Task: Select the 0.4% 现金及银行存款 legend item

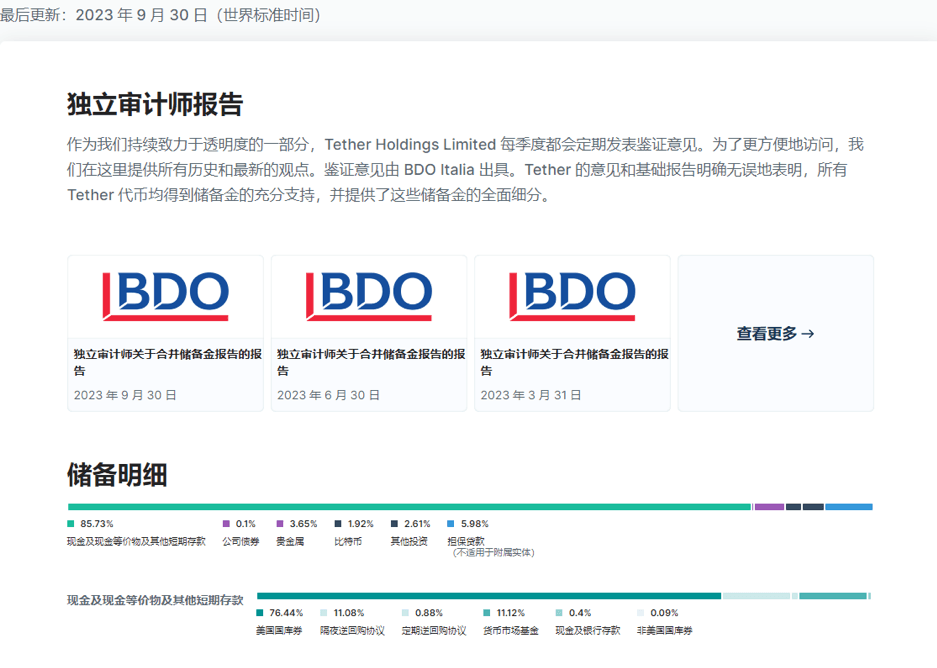Action: 559,613
